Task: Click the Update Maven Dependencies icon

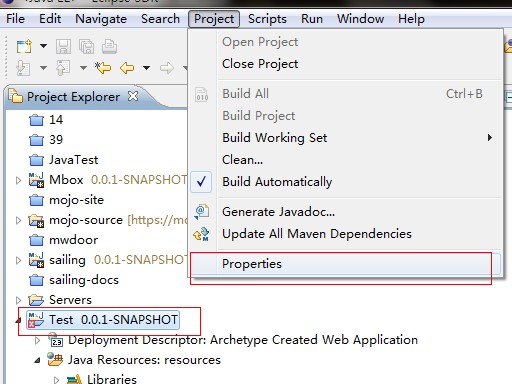Action: 201,234
